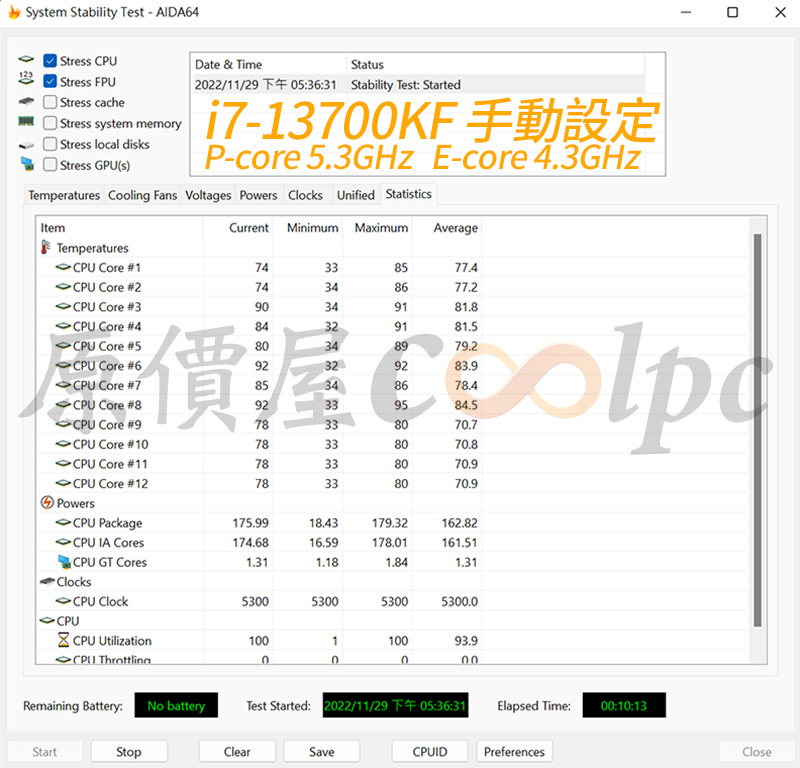Stop the stability test
Viewport: 800px width, 768px height.
point(129,752)
